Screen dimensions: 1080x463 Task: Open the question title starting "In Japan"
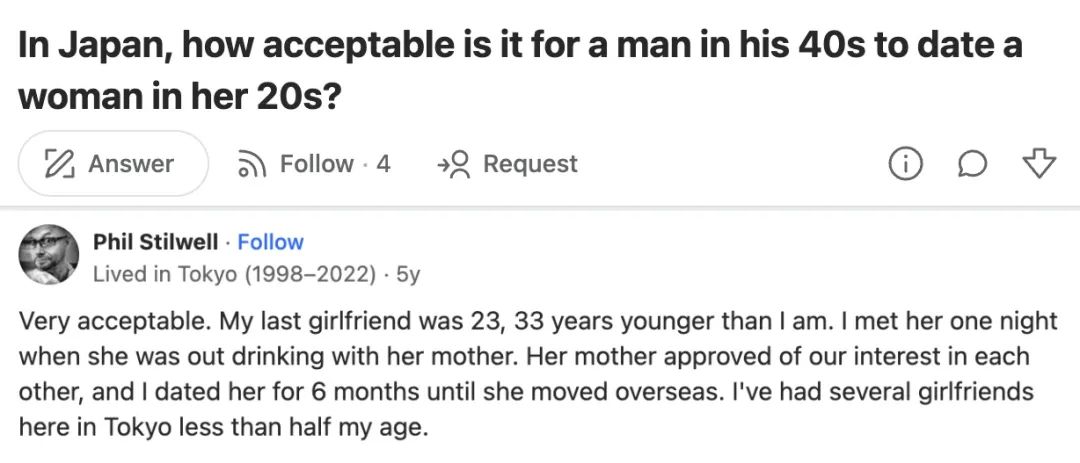point(522,47)
